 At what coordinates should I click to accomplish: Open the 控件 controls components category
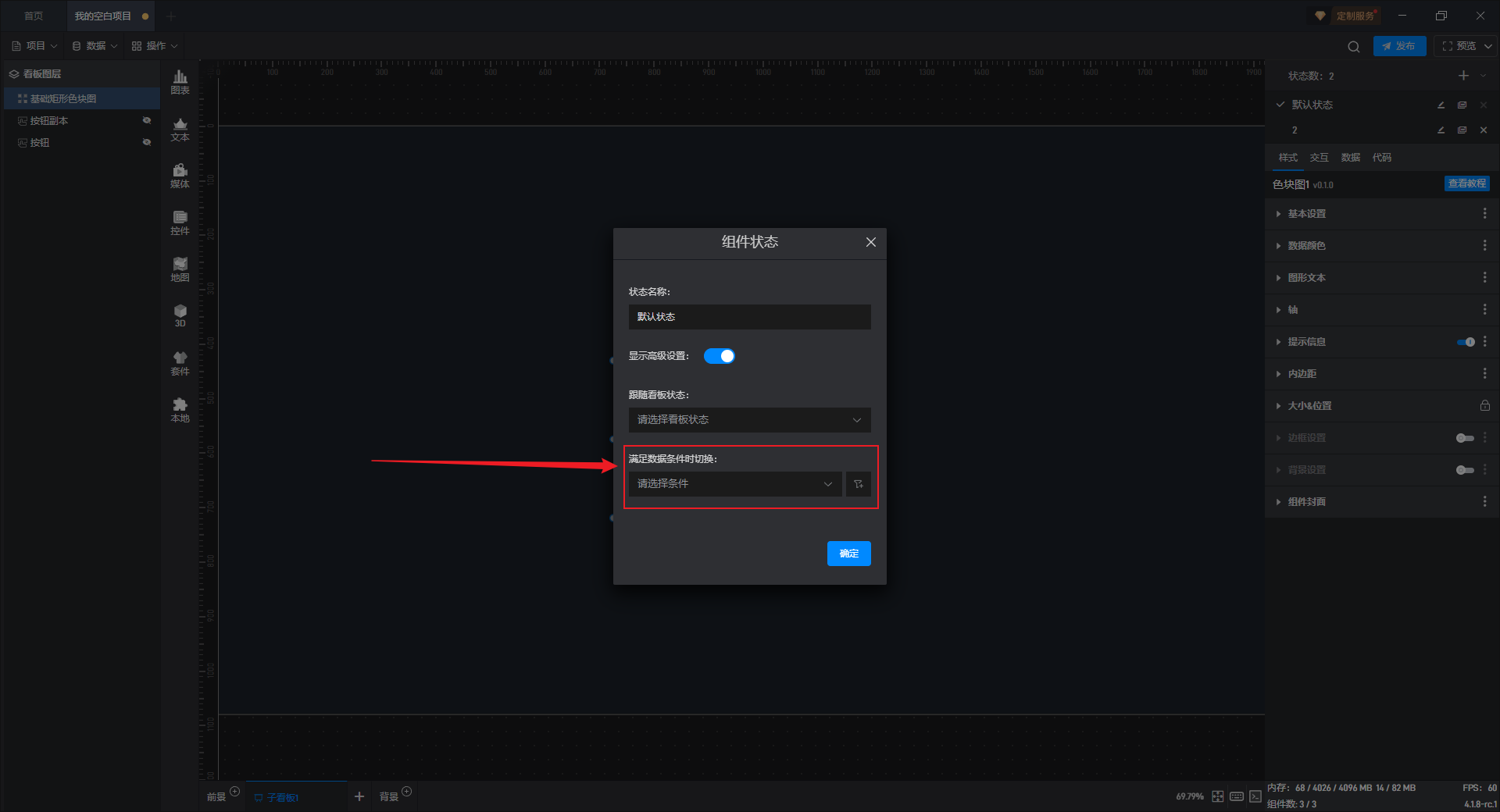click(x=180, y=223)
